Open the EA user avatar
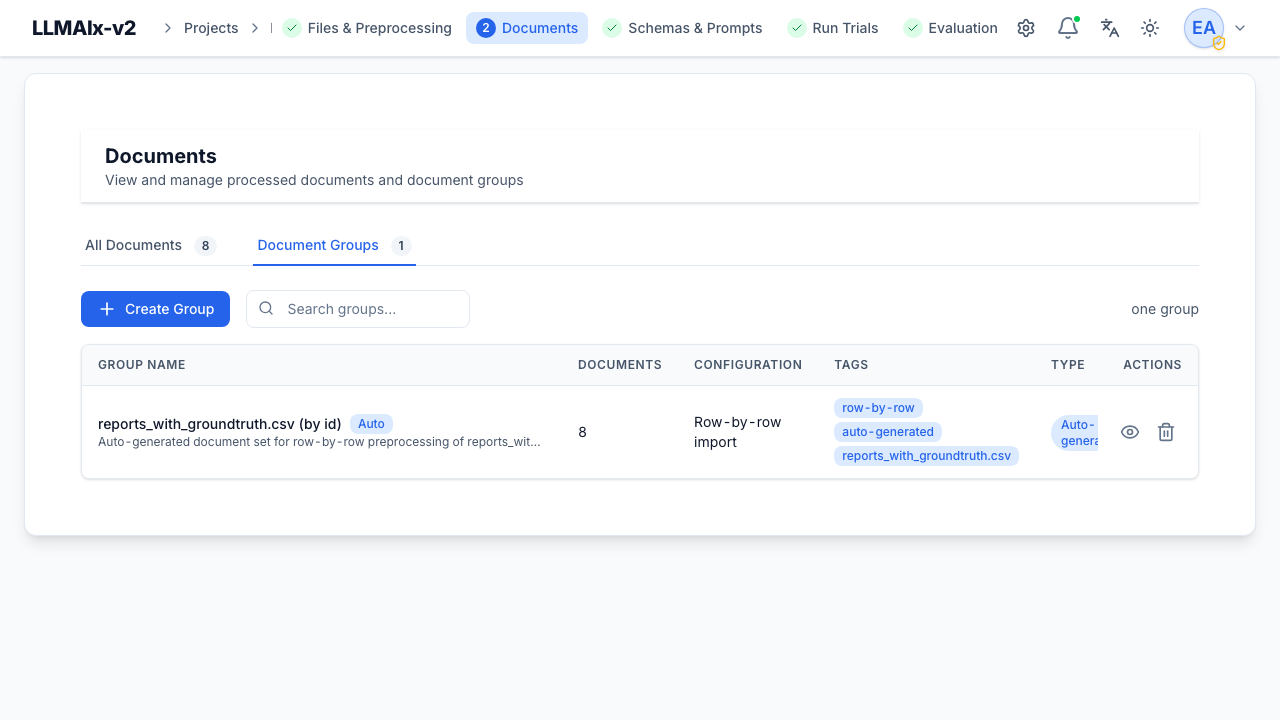Image resolution: width=1280 pixels, height=720 pixels. pyautogui.click(x=1204, y=28)
